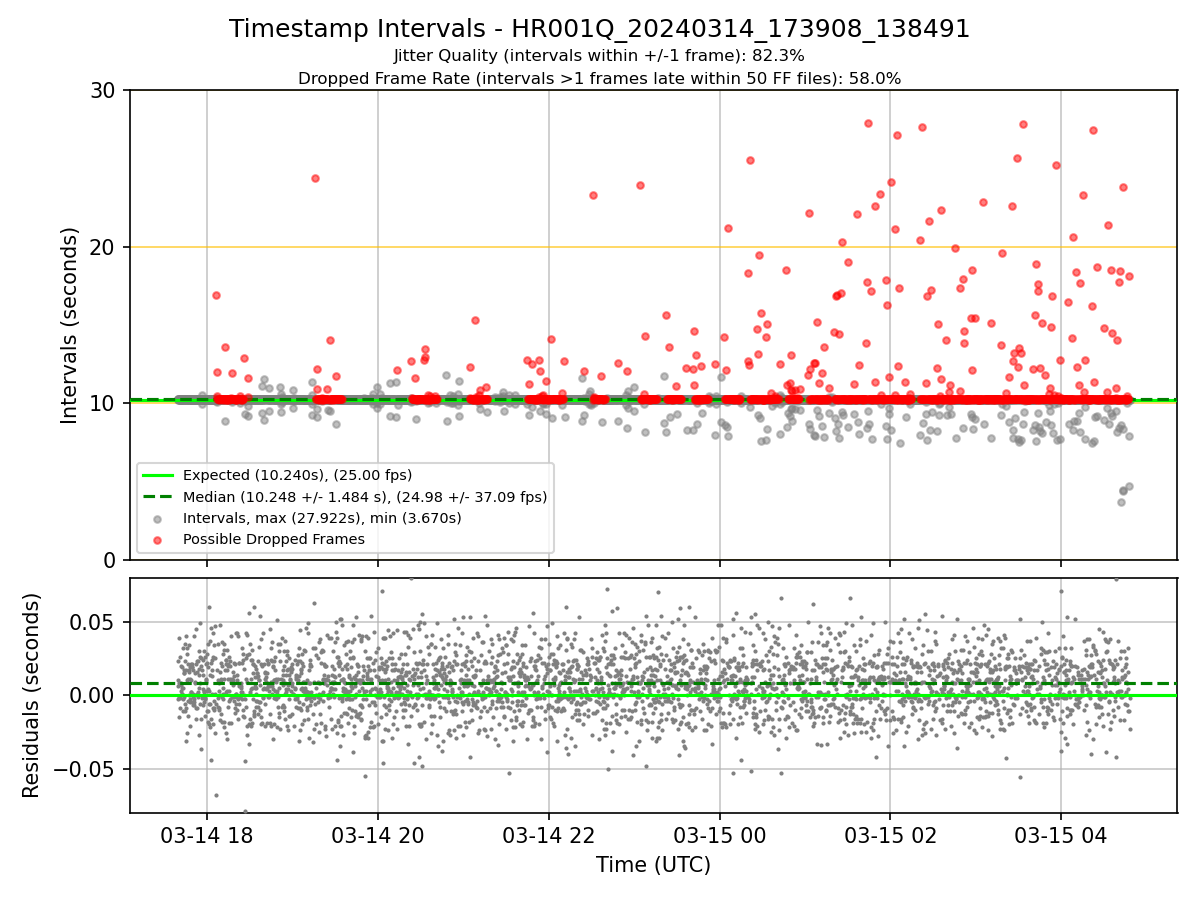Image resolution: width=1200 pixels, height=900 pixels.
Task: Click the 'Jitter Quality' subtitle line showing 82.3%
Action: (599, 56)
